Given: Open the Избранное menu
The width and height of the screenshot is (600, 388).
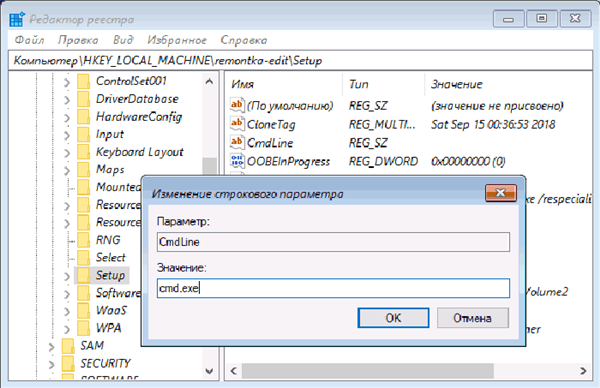Looking at the screenshot, I should coord(177,40).
